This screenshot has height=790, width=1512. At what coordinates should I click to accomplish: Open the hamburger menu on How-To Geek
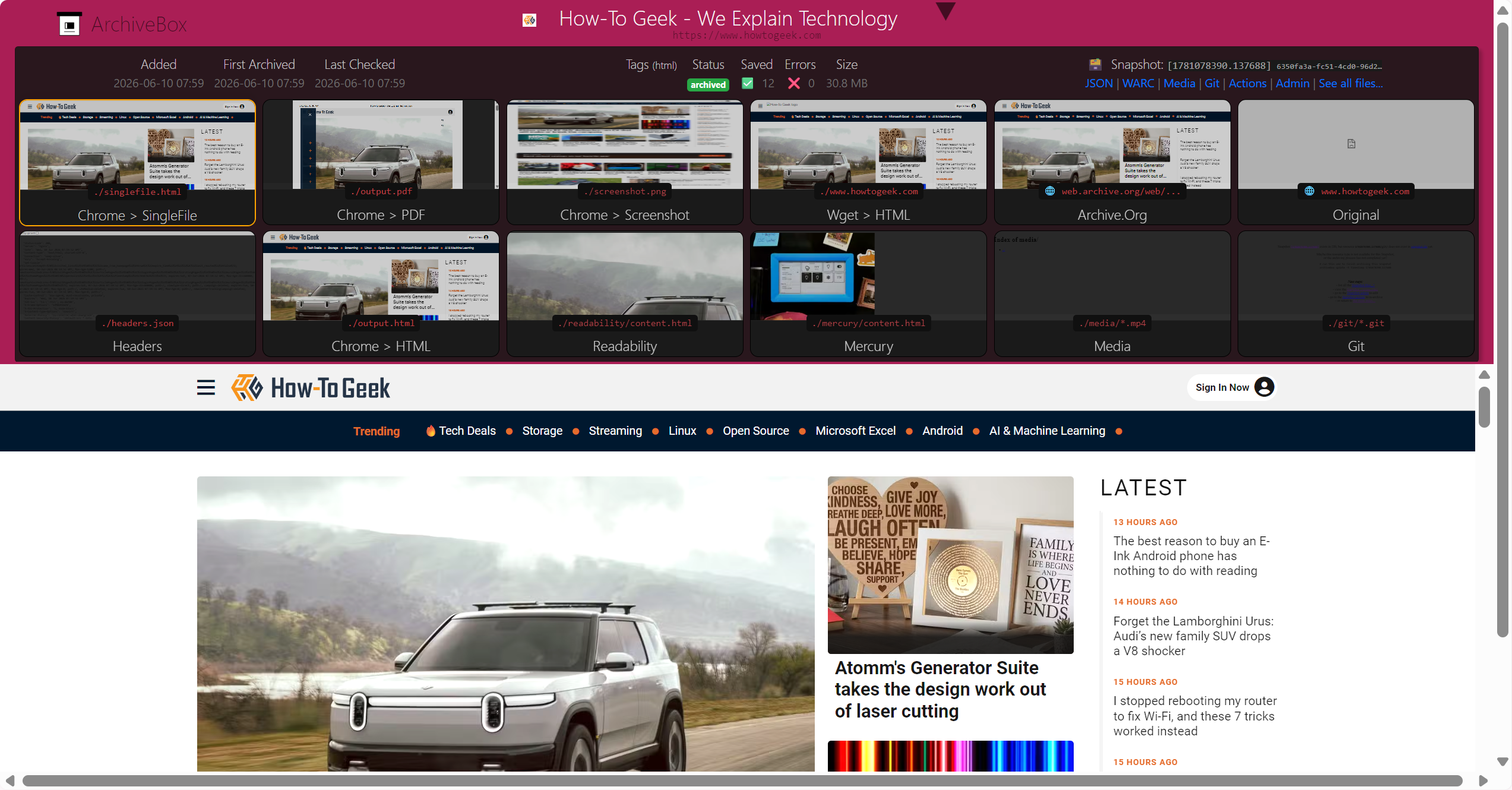pyautogui.click(x=206, y=388)
